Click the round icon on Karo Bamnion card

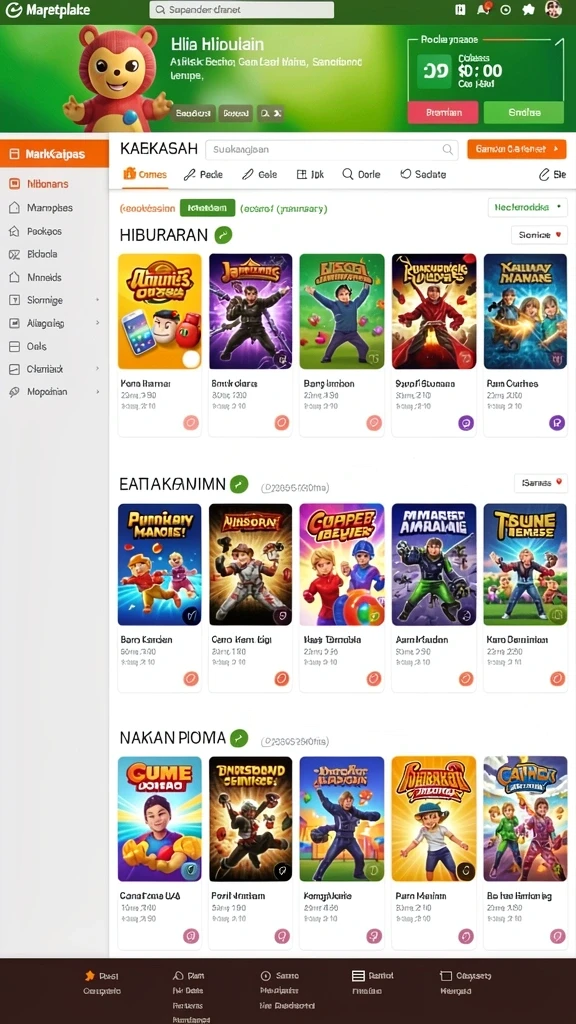click(x=557, y=679)
